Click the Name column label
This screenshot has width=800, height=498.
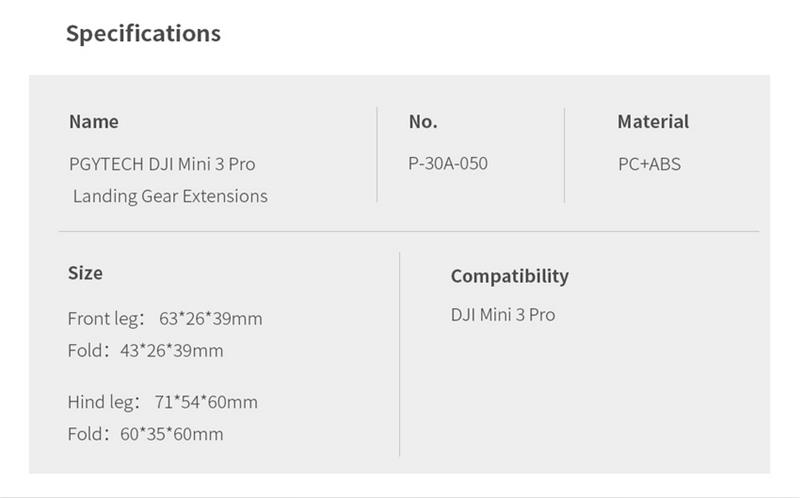pos(93,122)
